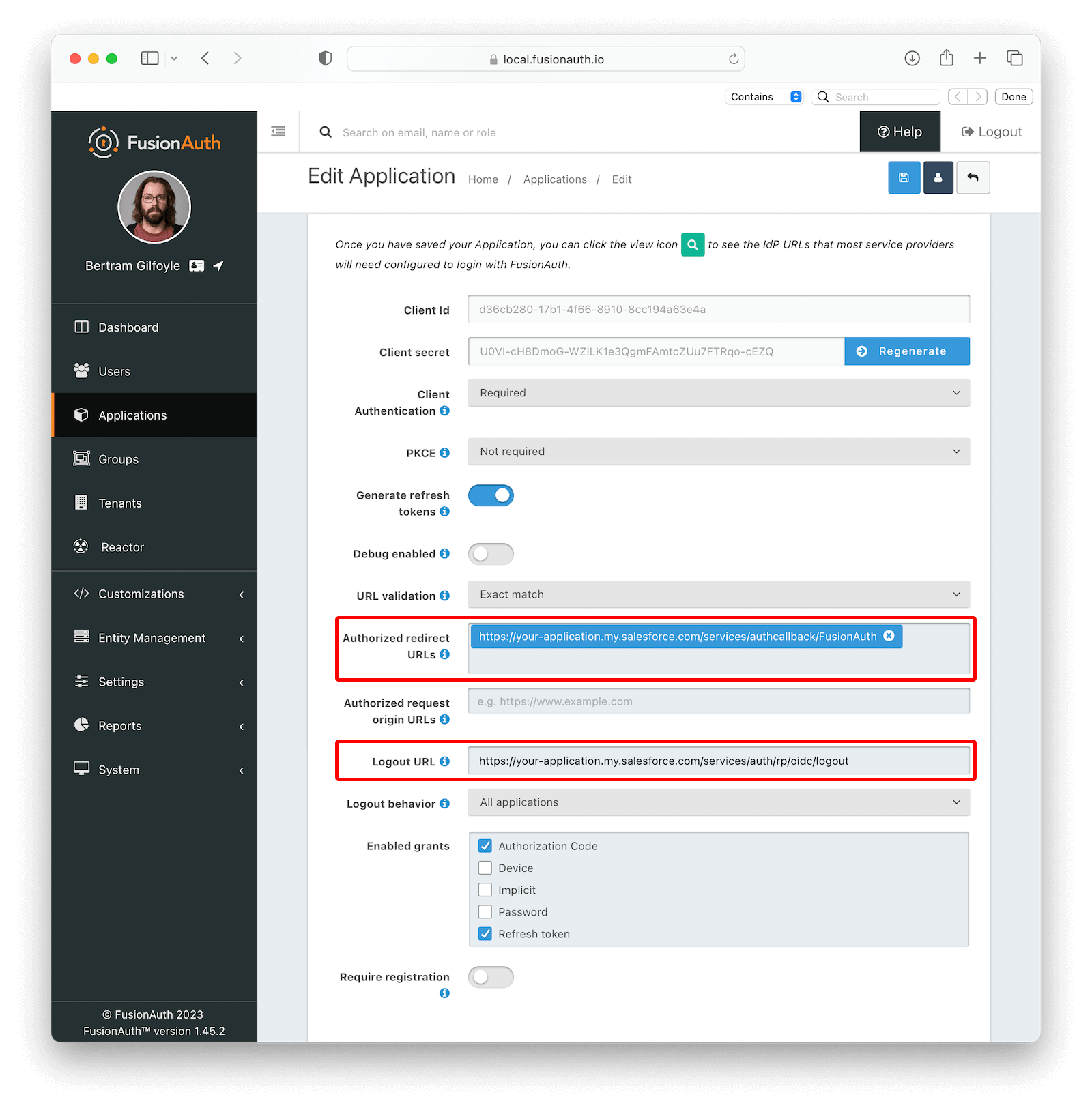Image resolution: width=1092 pixels, height=1110 pixels.
Task: Click the Safari reload page icon
Action: point(733,59)
